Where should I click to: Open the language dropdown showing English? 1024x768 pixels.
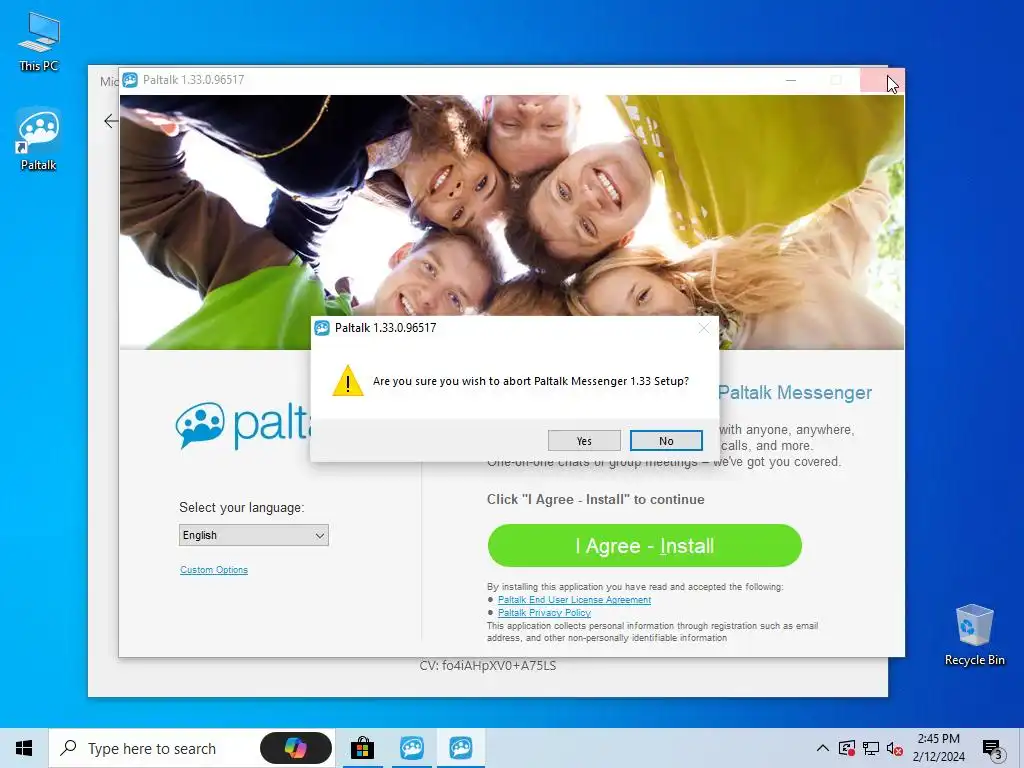253,535
